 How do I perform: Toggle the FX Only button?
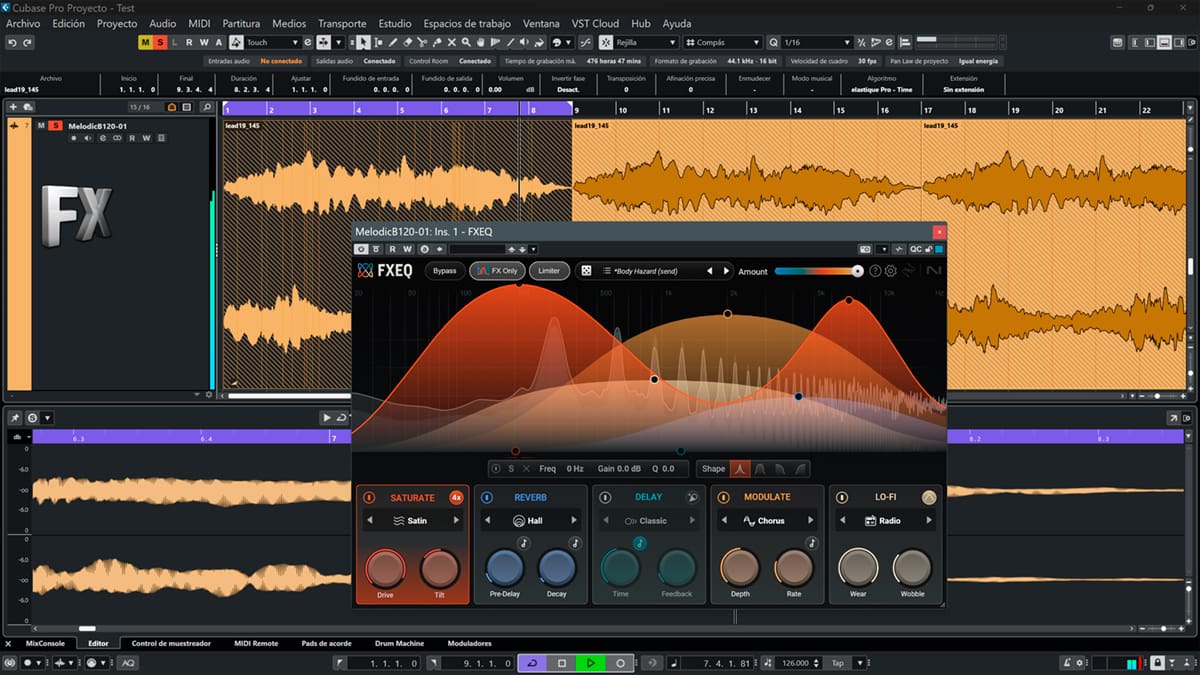497,271
